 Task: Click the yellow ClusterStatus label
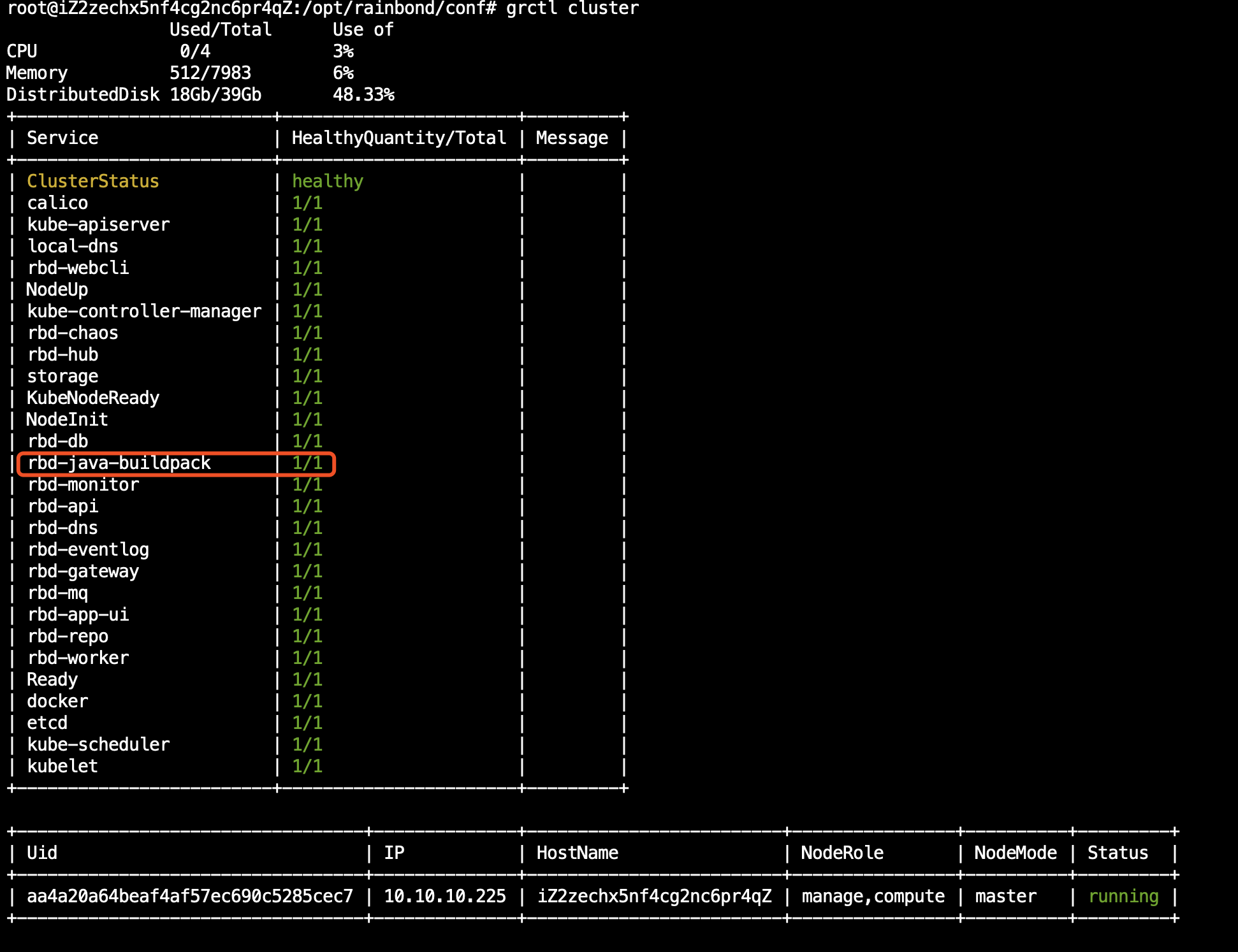pyautogui.click(x=92, y=182)
